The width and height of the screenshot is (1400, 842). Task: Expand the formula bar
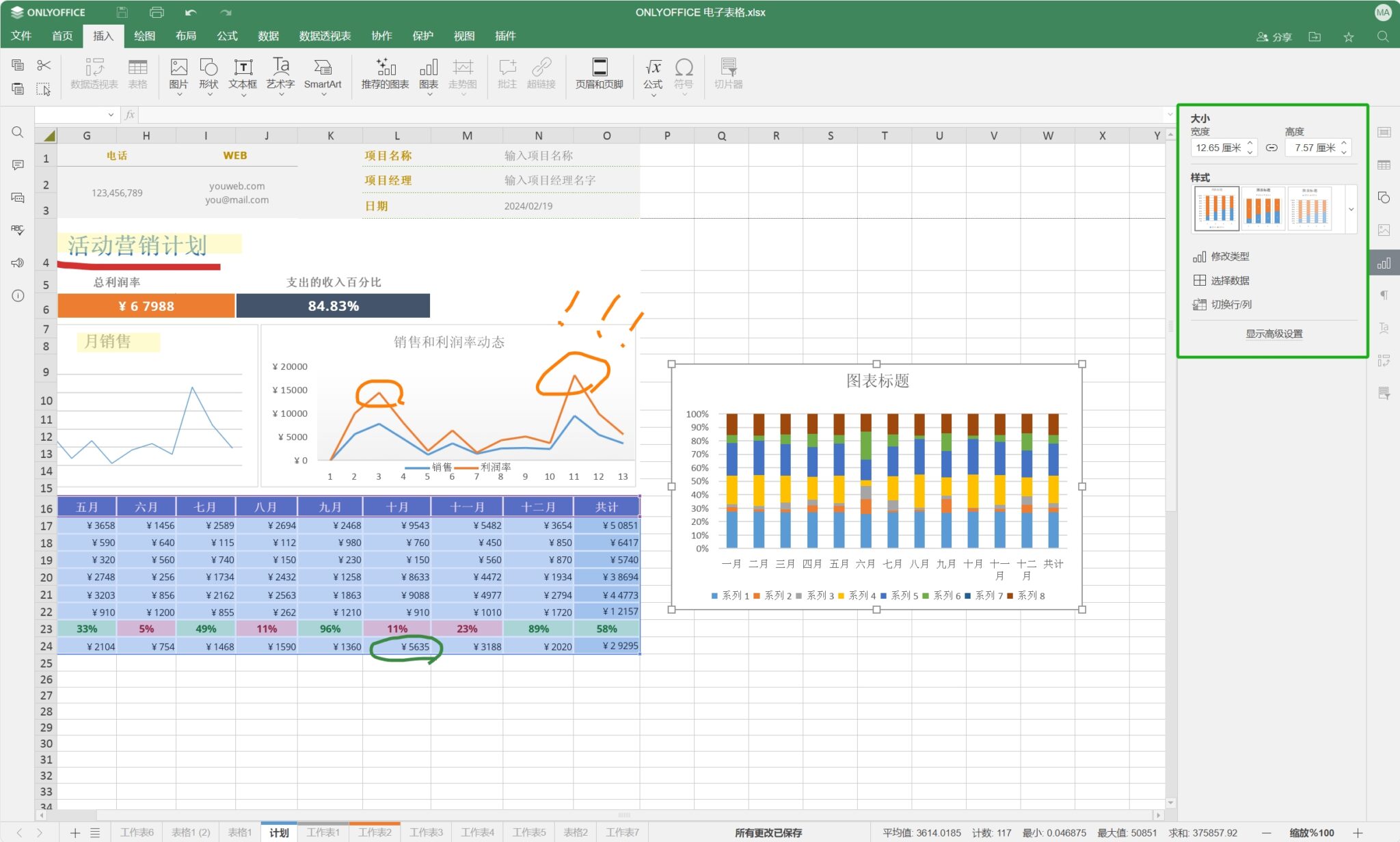(x=1170, y=115)
